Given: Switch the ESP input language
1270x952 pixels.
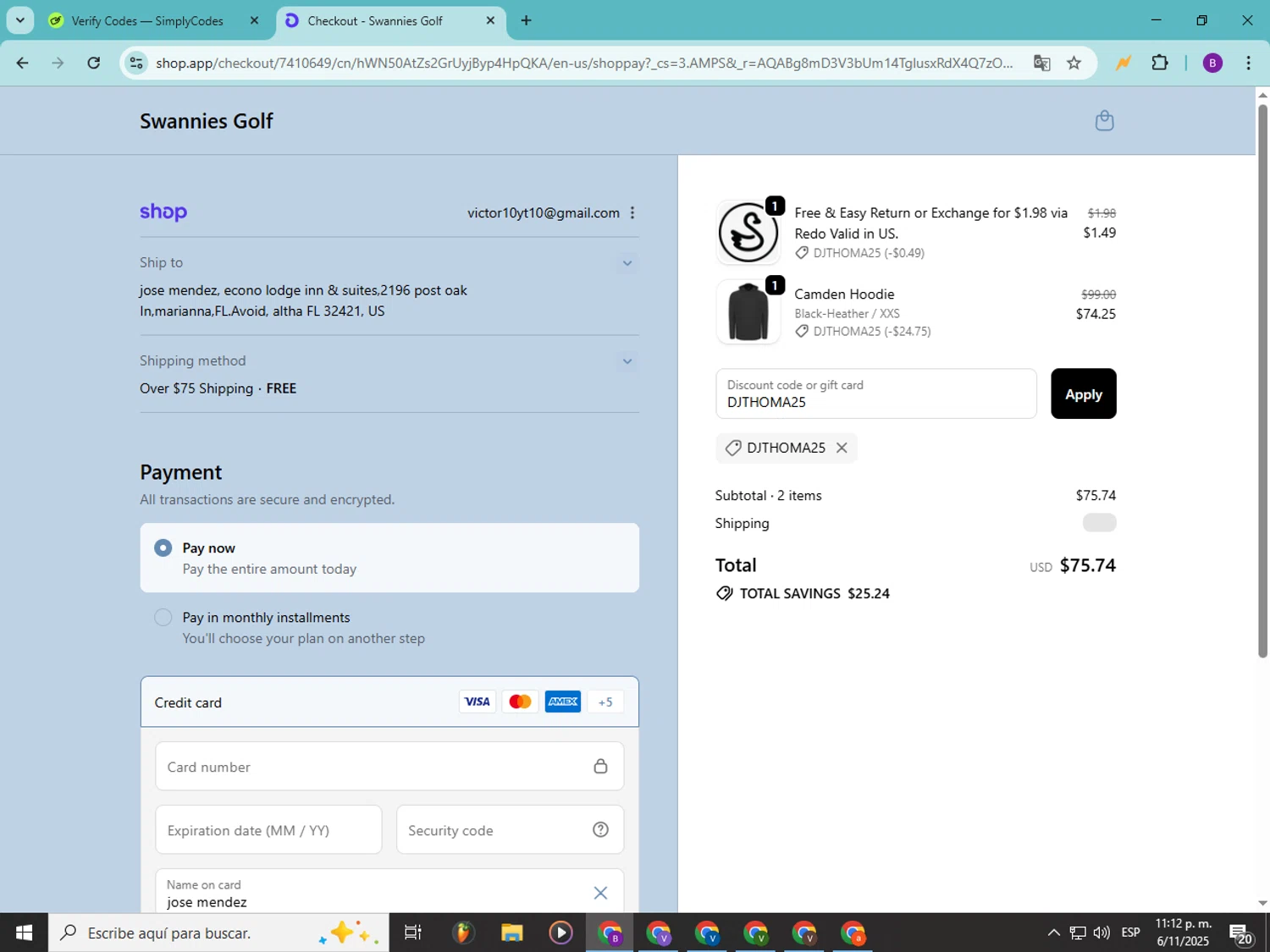Looking at the screenshot, I should click(1130, 933).
